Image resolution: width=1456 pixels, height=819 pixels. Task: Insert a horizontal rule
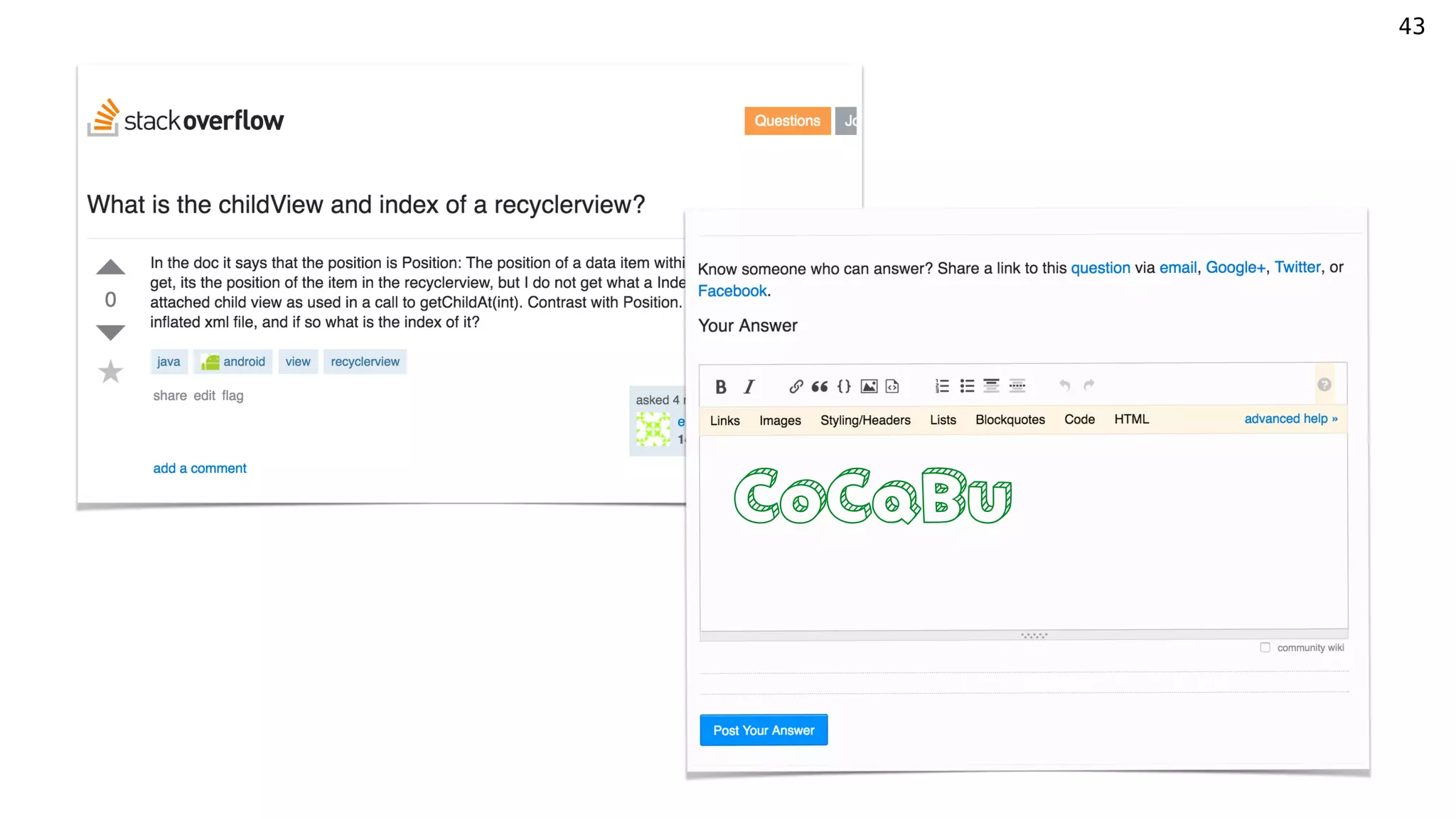pos(1017,386)
